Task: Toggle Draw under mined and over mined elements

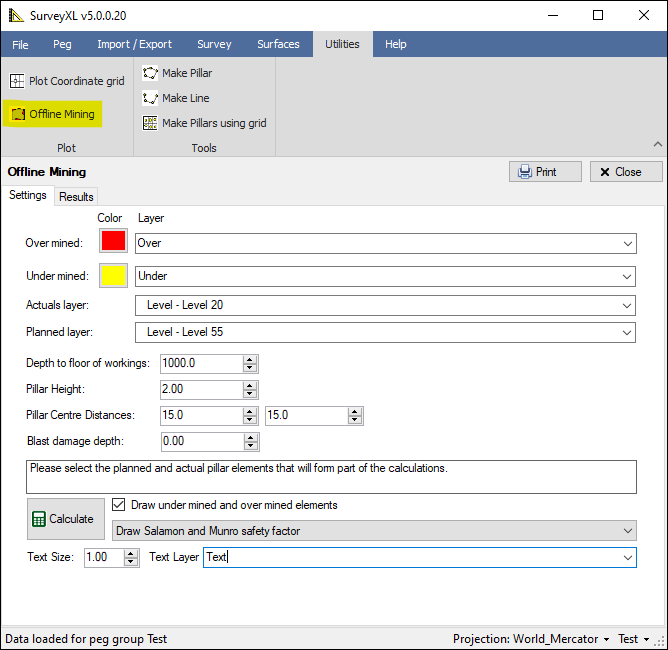Action: pyautogui.click(x=120, y=505)
